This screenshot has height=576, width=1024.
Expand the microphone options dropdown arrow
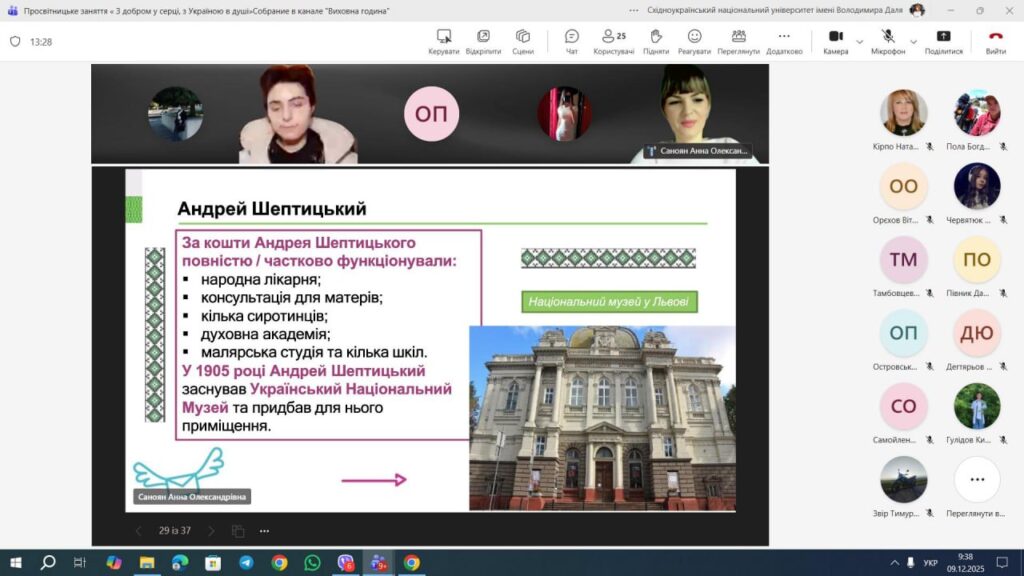913,42
